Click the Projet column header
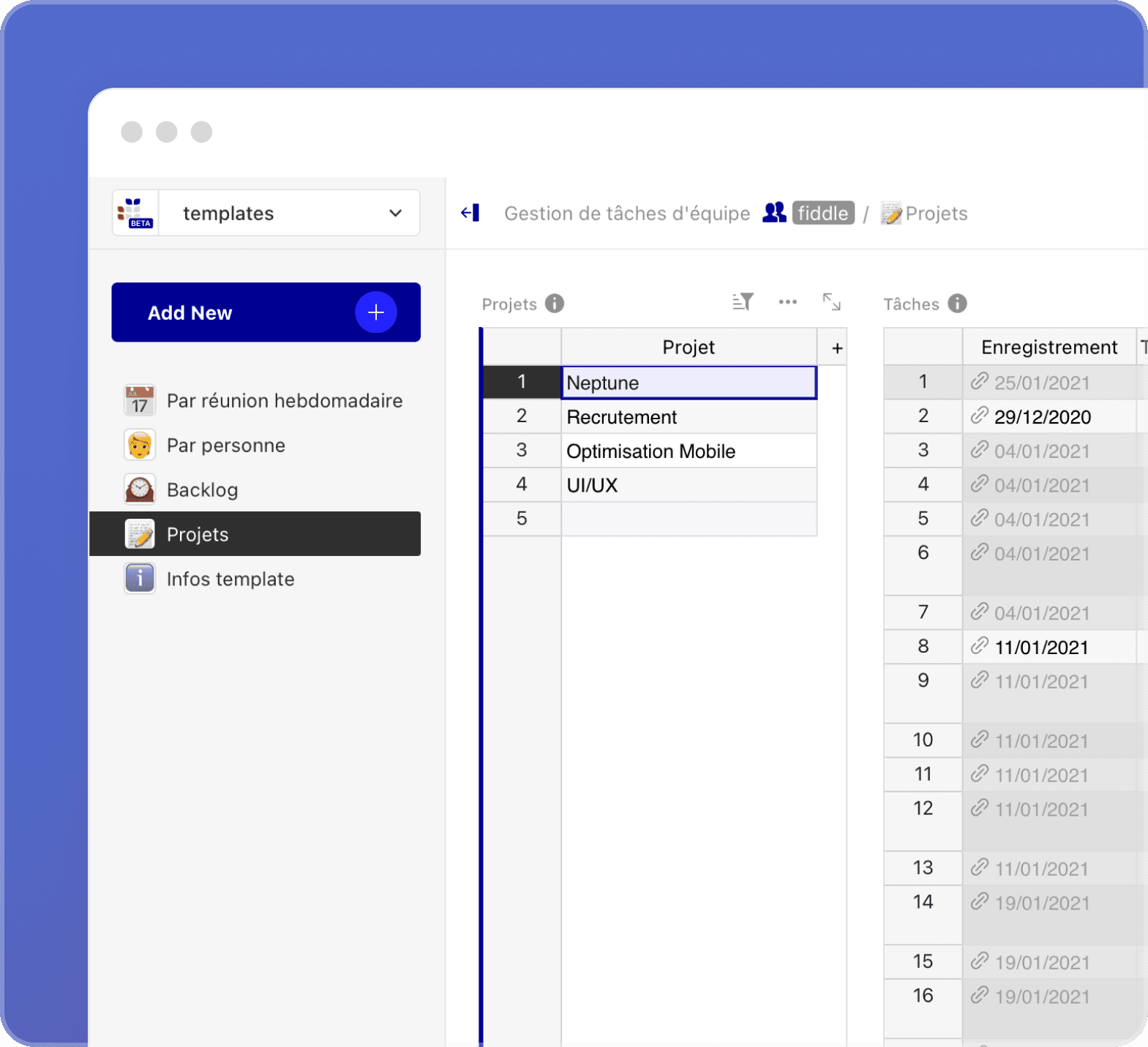Viewport: 1148px width, 1047px height. coord(688,348)
